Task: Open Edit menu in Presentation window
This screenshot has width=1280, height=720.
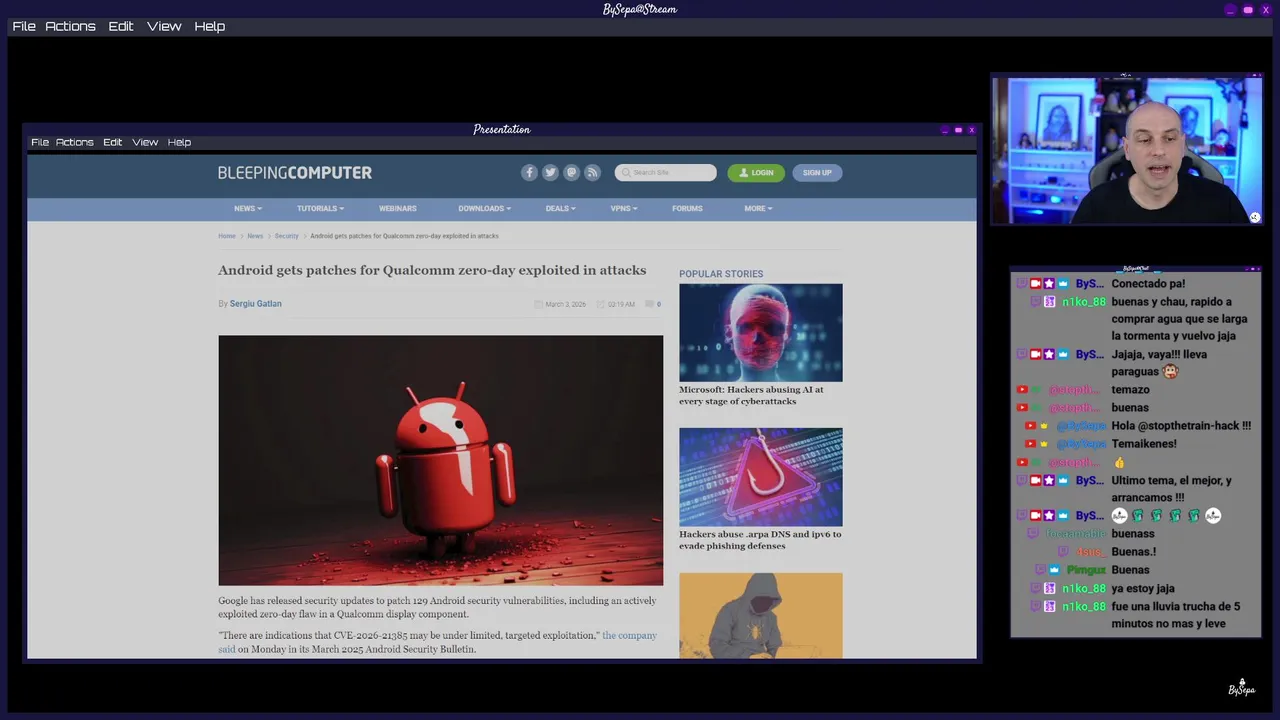Action: tap(113, 142)
